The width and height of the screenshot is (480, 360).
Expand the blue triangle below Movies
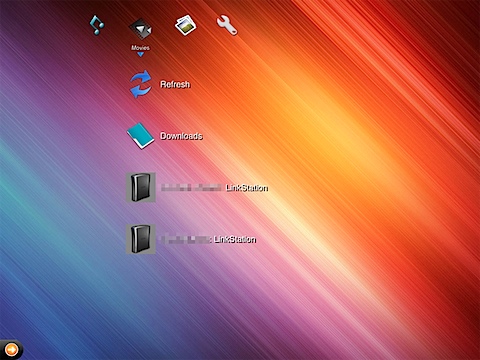pos(141,54)
